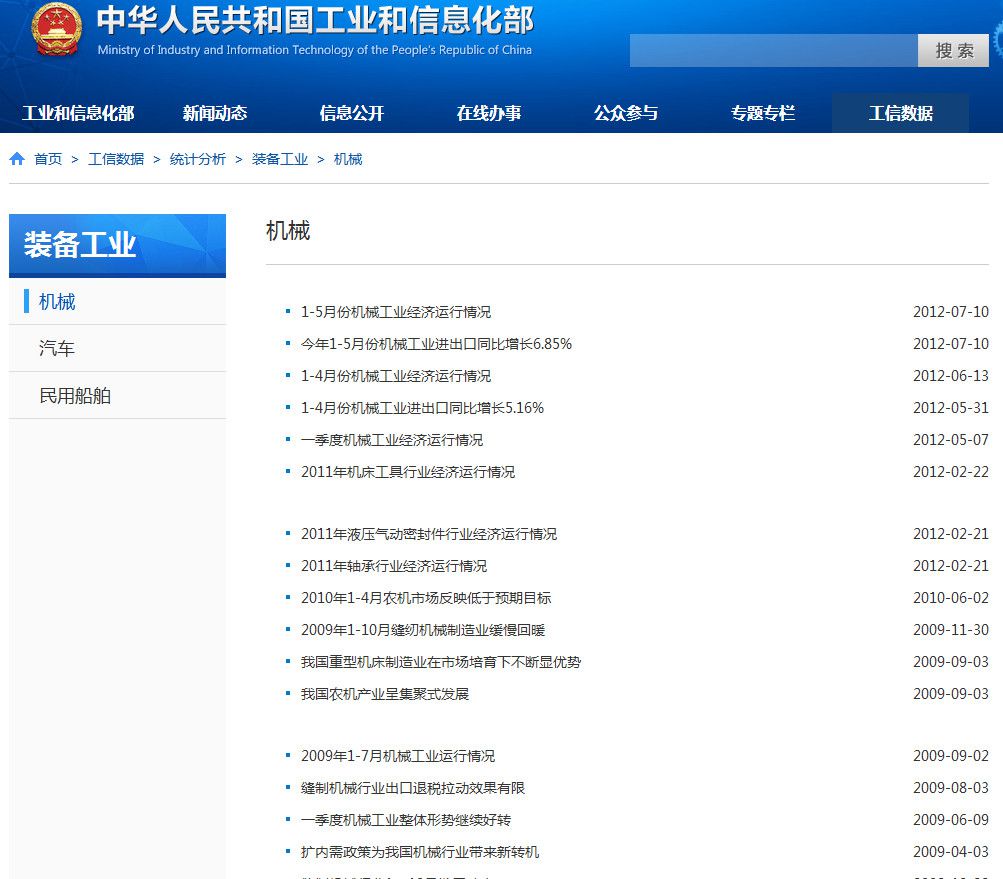Select 机械 in the left sidebar

(57, 302)
